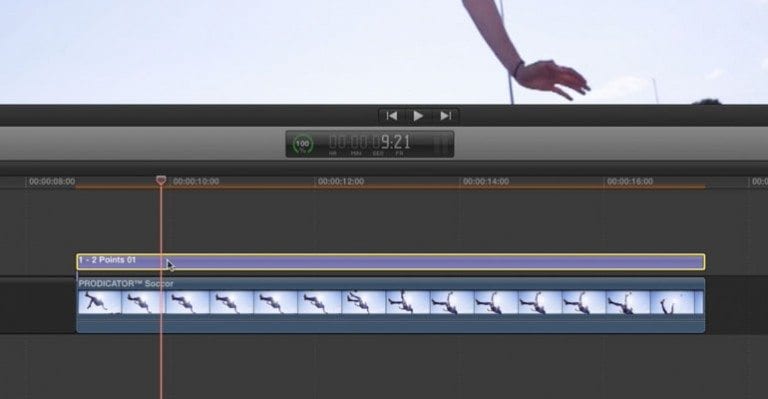Viewport: 768px width, 399px height.
Task: Click the right edge of the purple title clip
Action: [x=704, y=262]
